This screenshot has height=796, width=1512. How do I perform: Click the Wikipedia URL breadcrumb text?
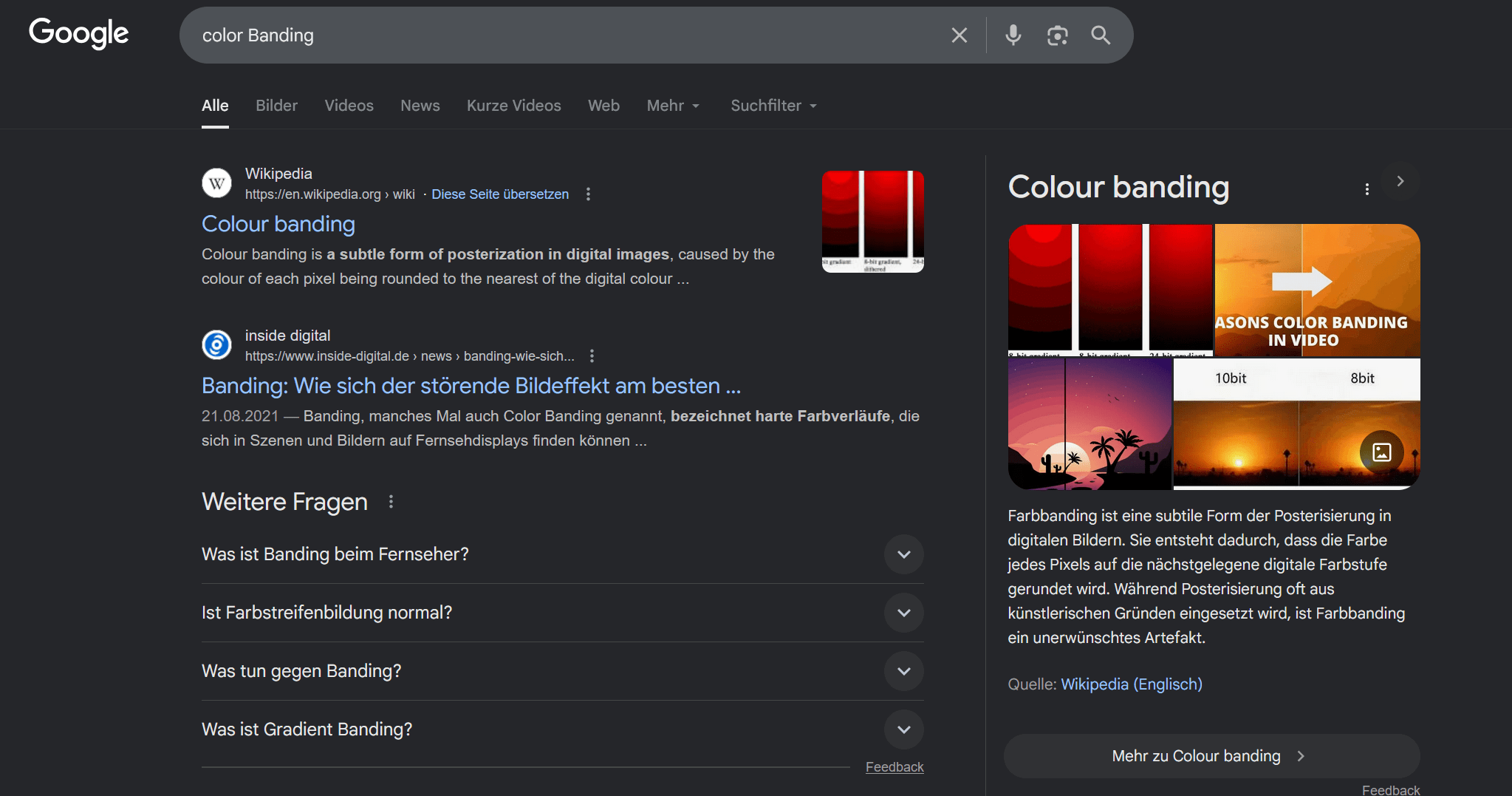329,194
